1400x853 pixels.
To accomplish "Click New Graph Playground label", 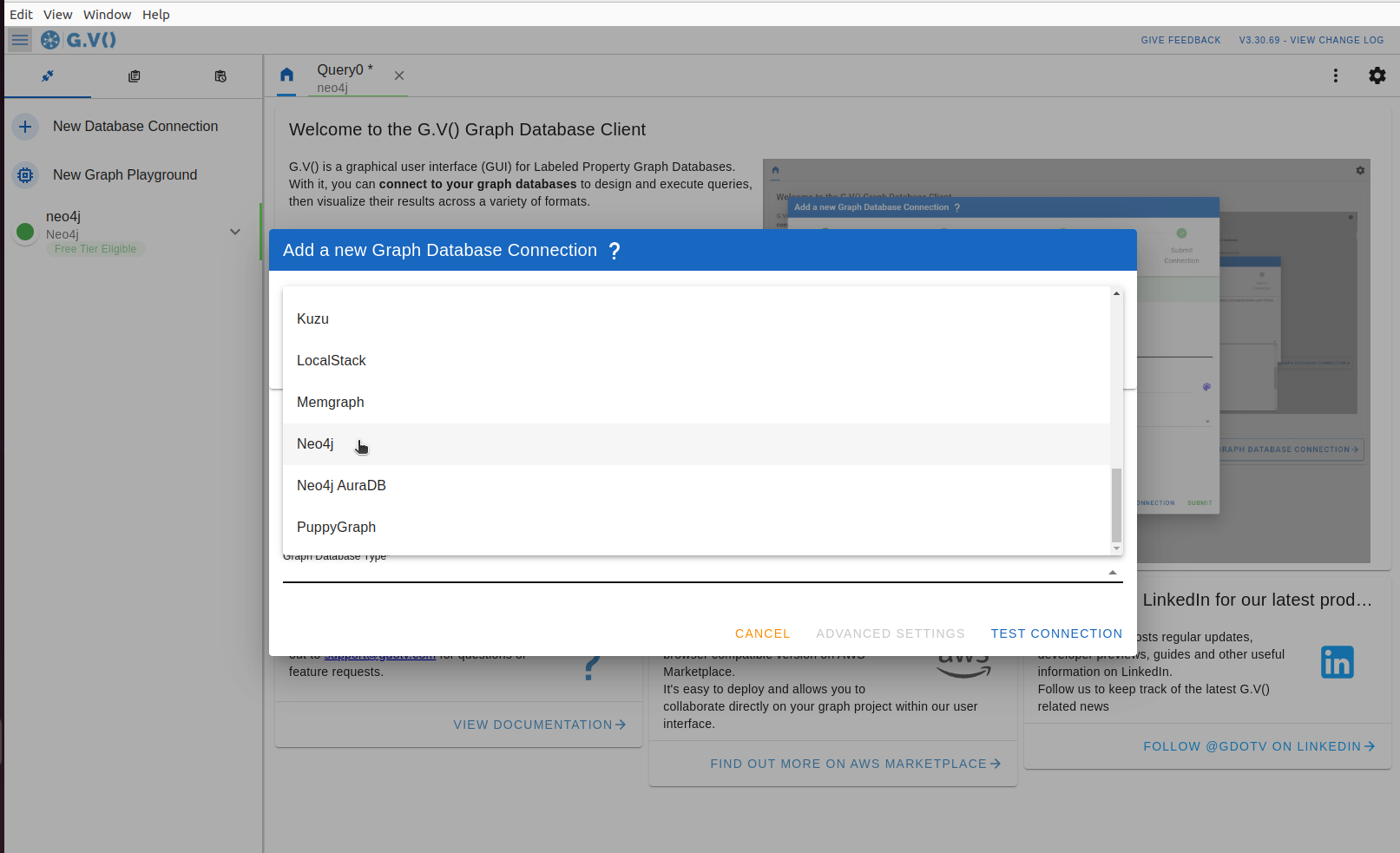I will [x=125, y=175].
